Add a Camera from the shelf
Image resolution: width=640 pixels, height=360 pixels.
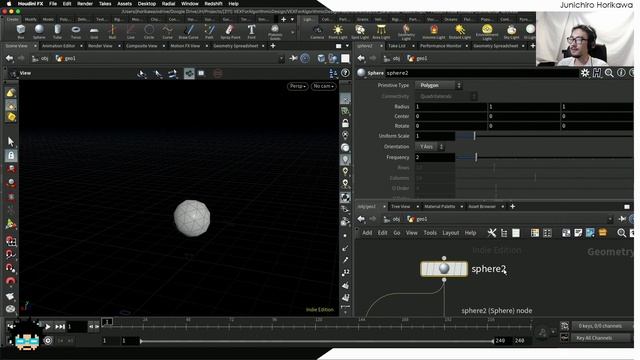pyautogui.click(x=317, y=31)
